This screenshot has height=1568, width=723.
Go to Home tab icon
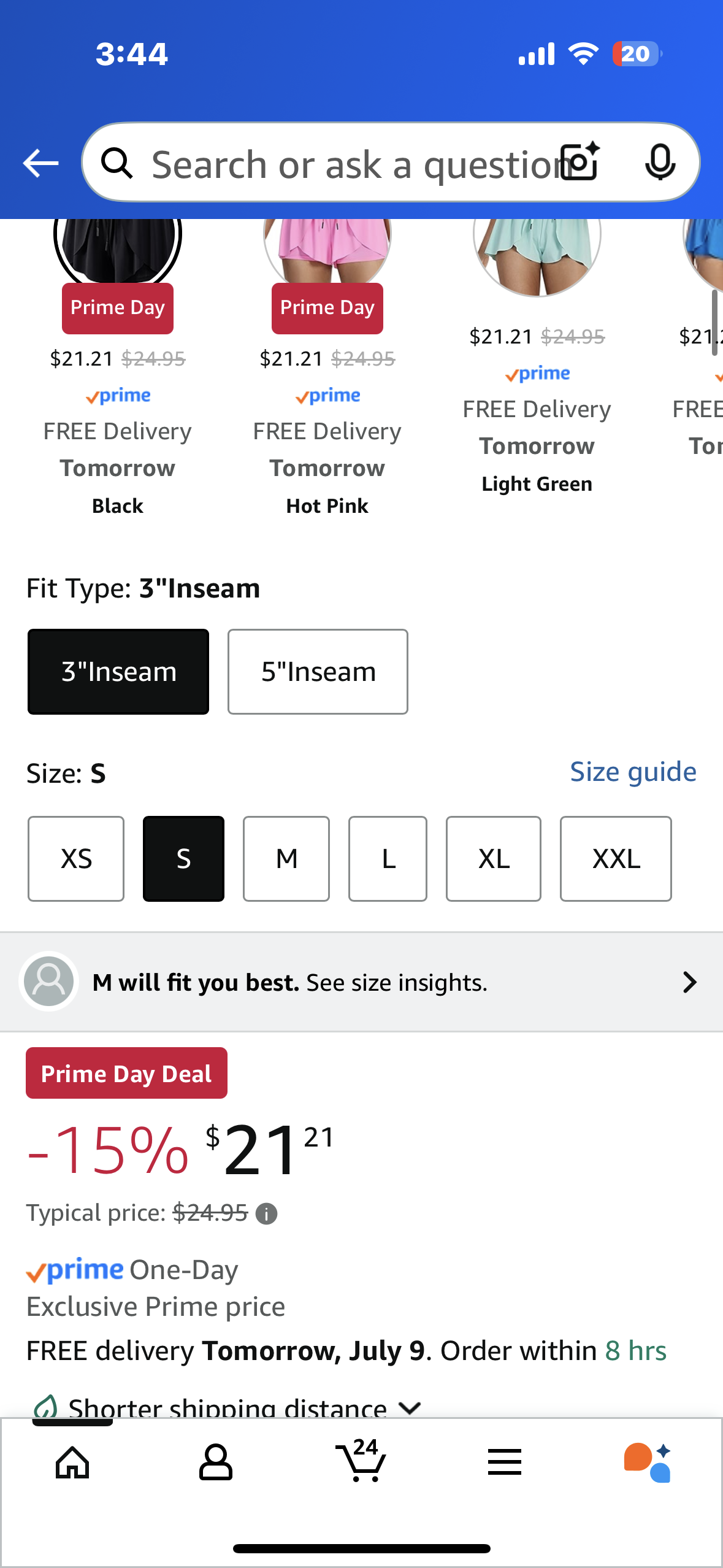72,1462
